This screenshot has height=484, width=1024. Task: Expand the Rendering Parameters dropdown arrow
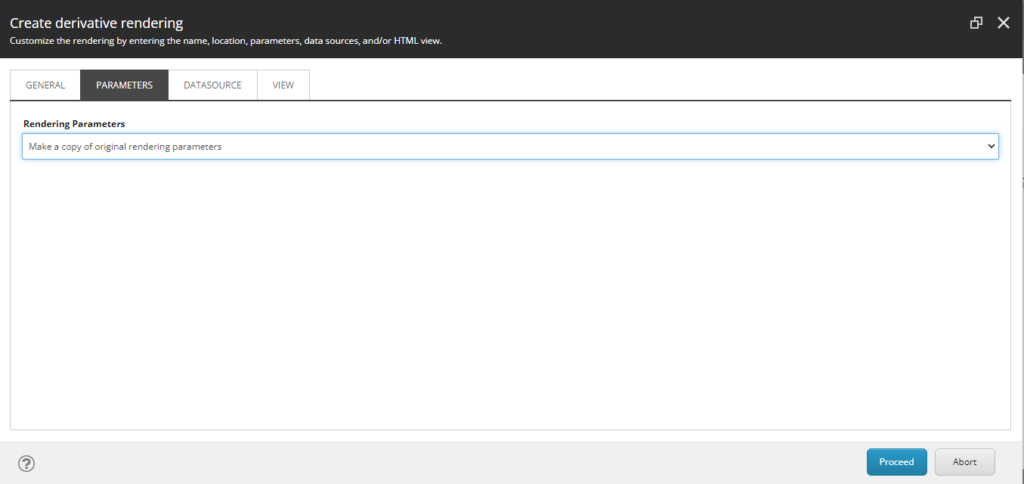pos(991,146)
